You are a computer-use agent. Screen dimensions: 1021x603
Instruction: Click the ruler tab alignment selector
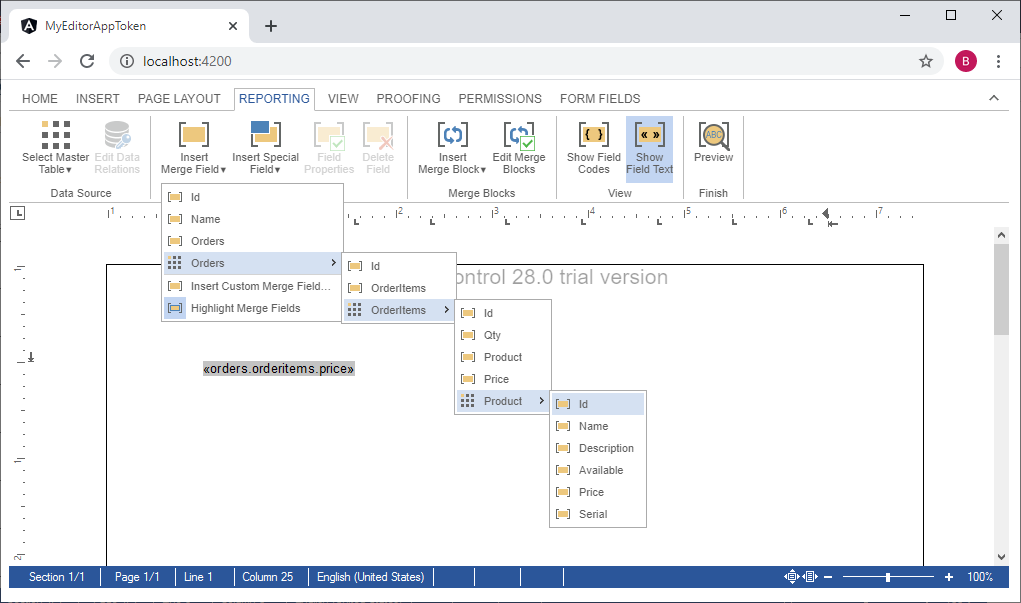18,213
